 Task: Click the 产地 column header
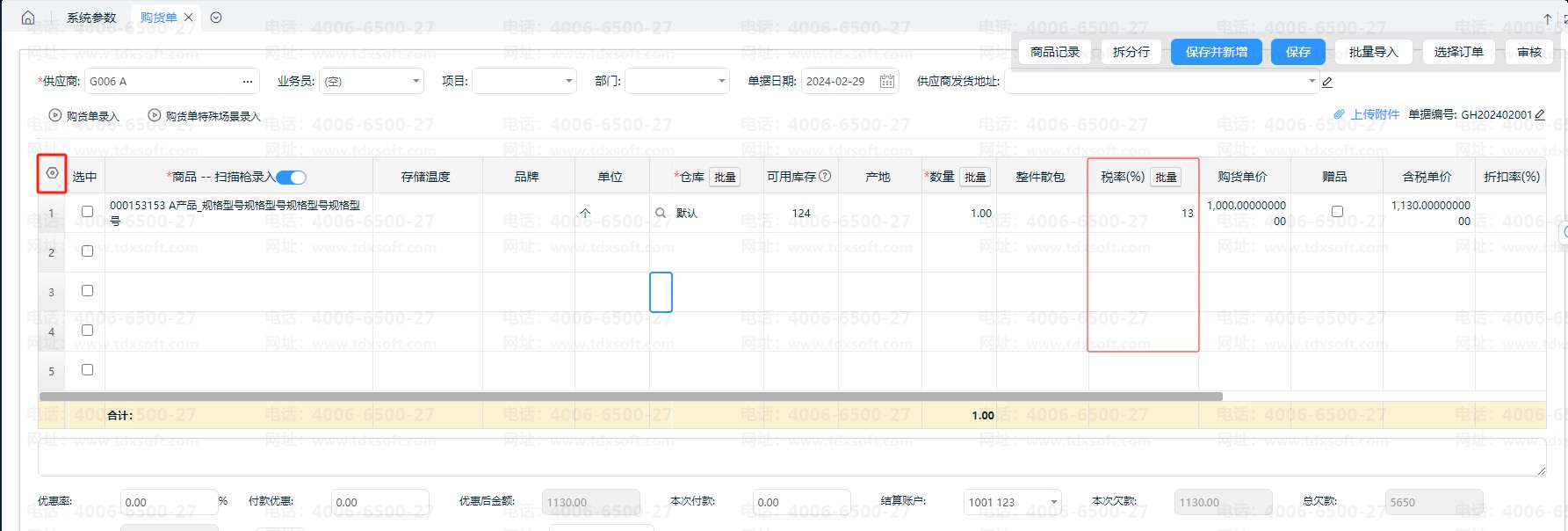point(878,177)
